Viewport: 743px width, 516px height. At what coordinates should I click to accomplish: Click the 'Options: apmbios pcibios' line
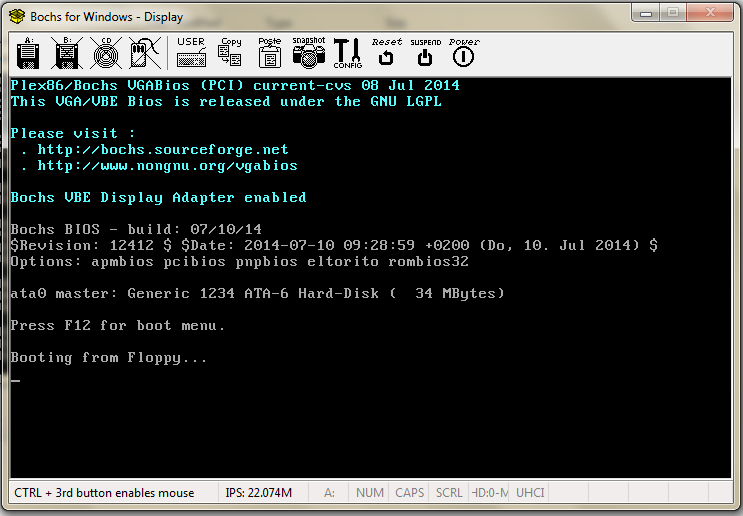(240, 262)
